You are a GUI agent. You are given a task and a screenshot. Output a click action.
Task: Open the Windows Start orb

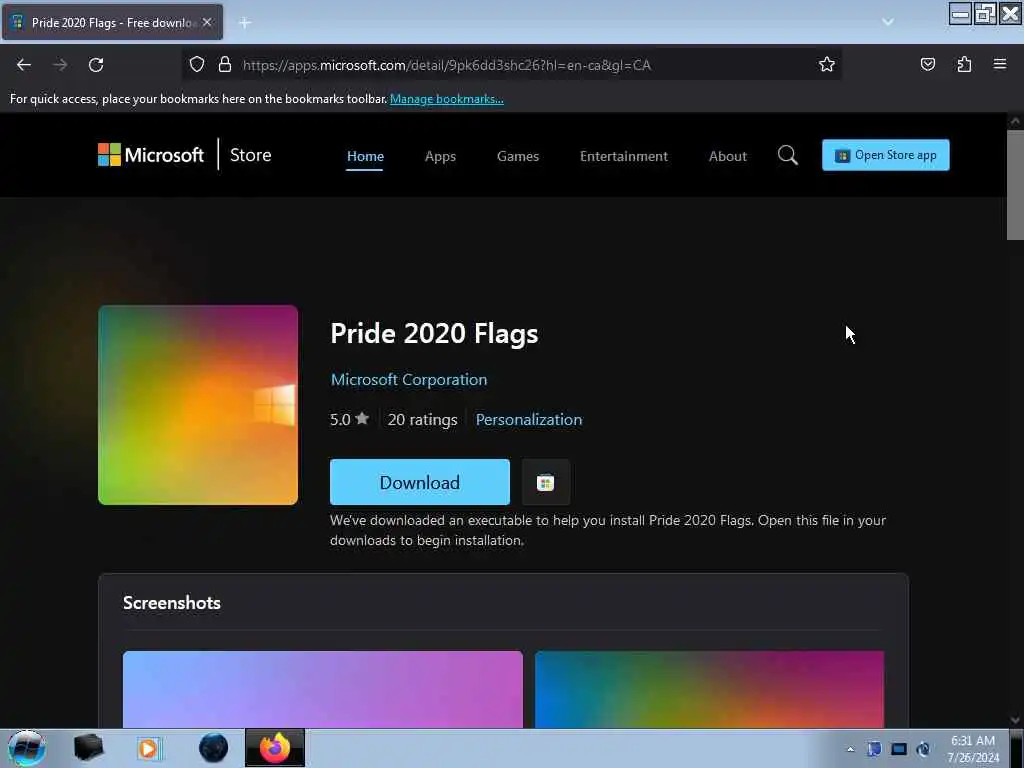[x=26, y=748]
